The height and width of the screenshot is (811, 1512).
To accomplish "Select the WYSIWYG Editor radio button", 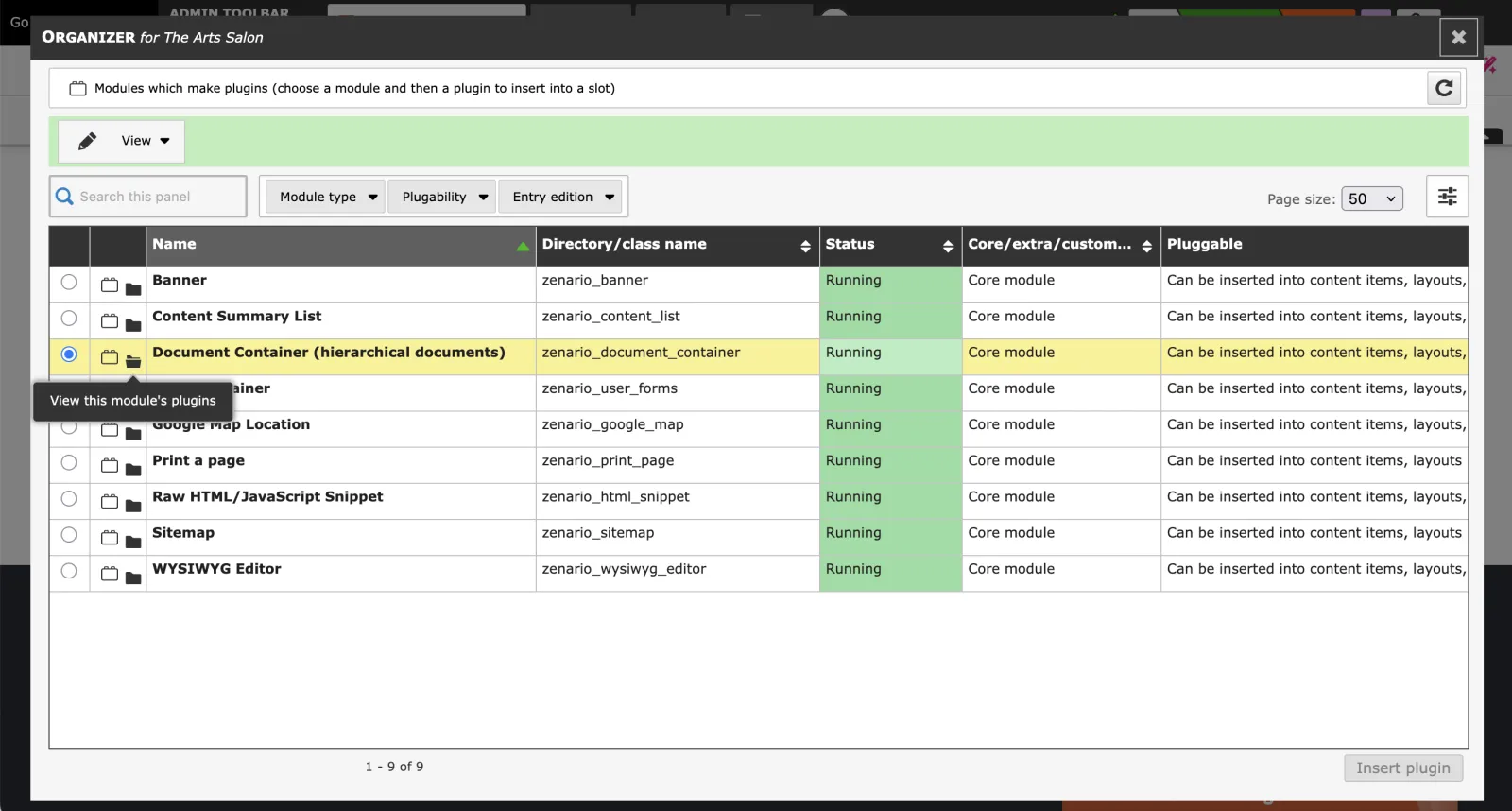I will click(69, 570).
